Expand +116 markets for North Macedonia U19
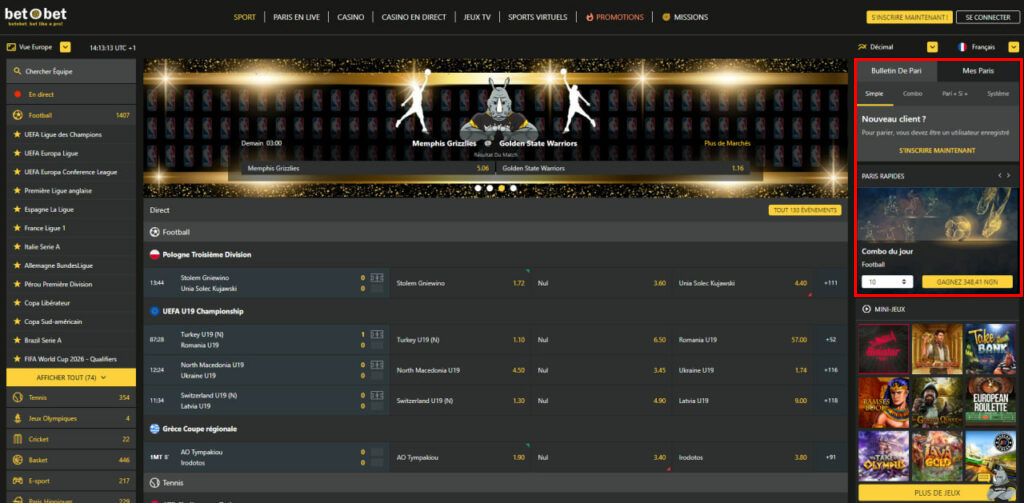This screenshot has height=503, width=1024. point(831,370)
